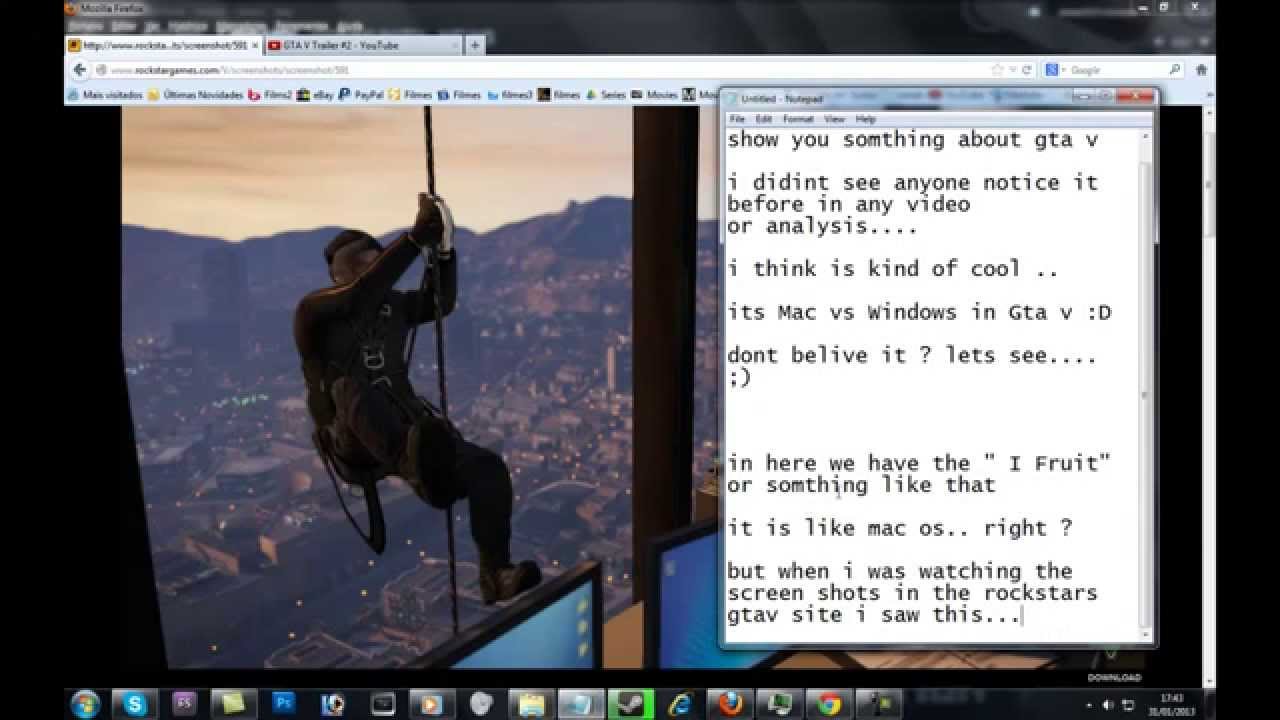This screenshot has height=720, width=1280.
Task: Switch to the Notepad taskbar icon
Action: 581,703
